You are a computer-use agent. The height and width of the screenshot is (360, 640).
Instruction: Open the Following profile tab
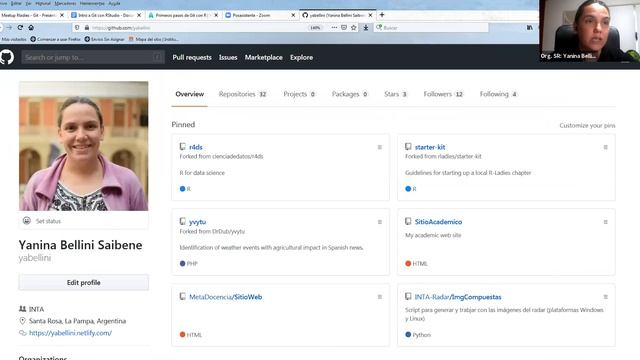click(x=498, y=94)
